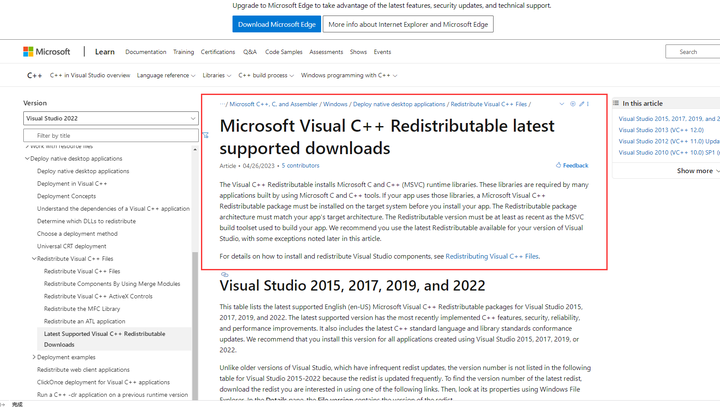Expand the Language reference menu
This screenshot has width=720, height=408.
(166, 75)
